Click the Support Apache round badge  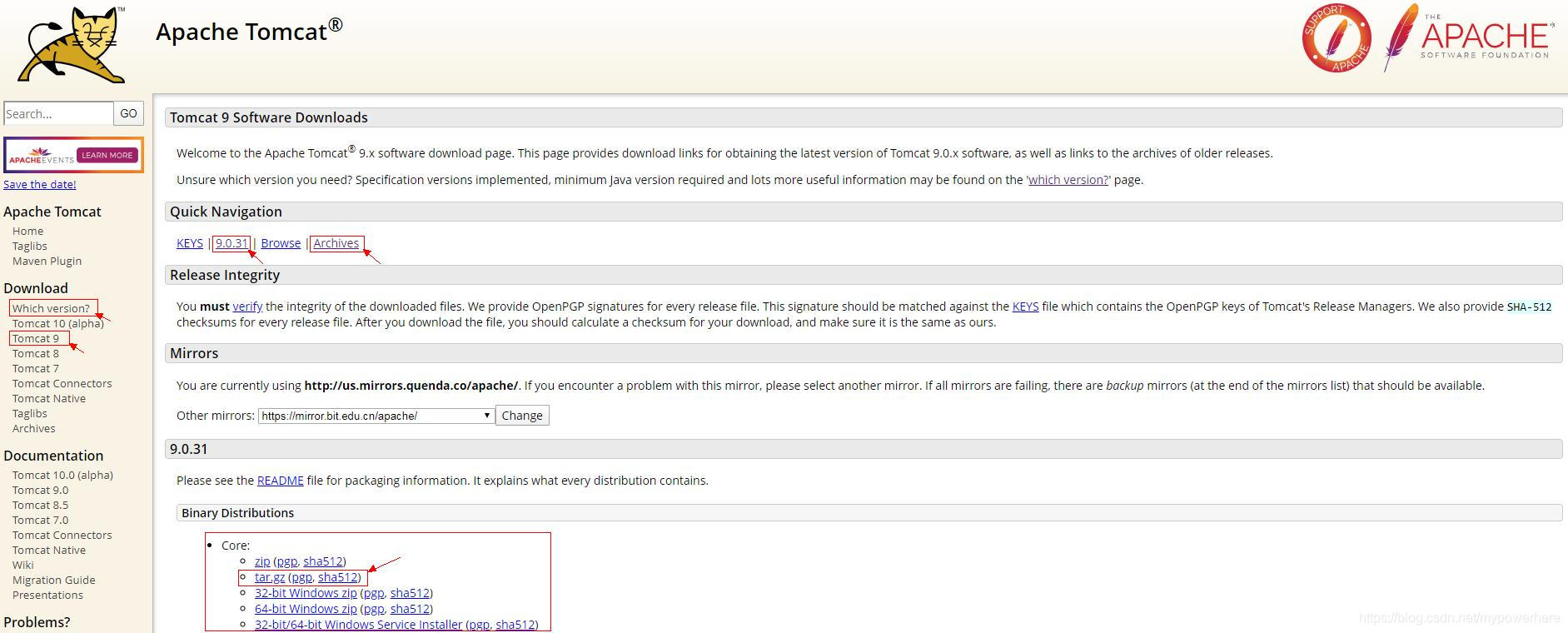point(1337,38)
